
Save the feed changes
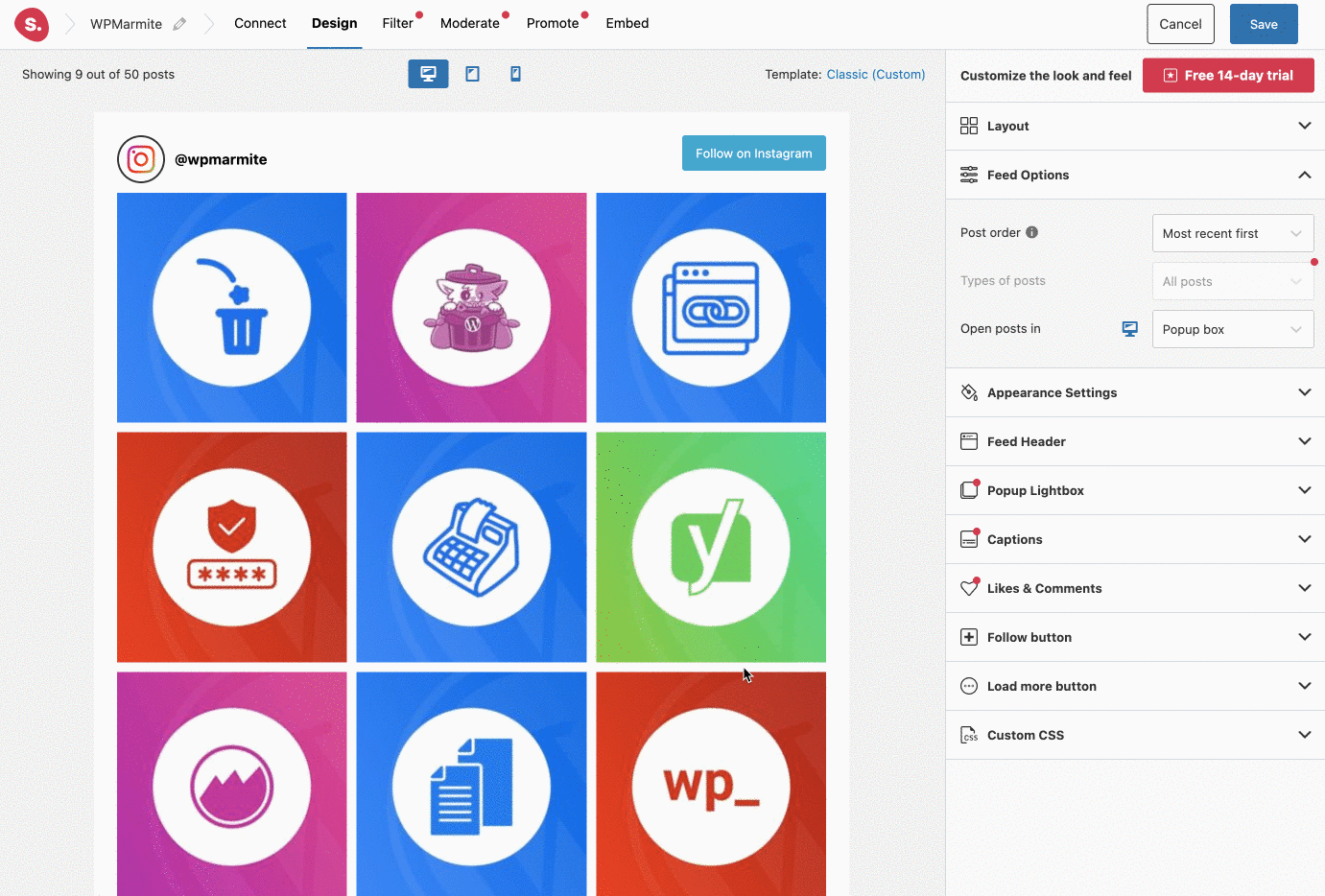click(x=1264, y=24)
